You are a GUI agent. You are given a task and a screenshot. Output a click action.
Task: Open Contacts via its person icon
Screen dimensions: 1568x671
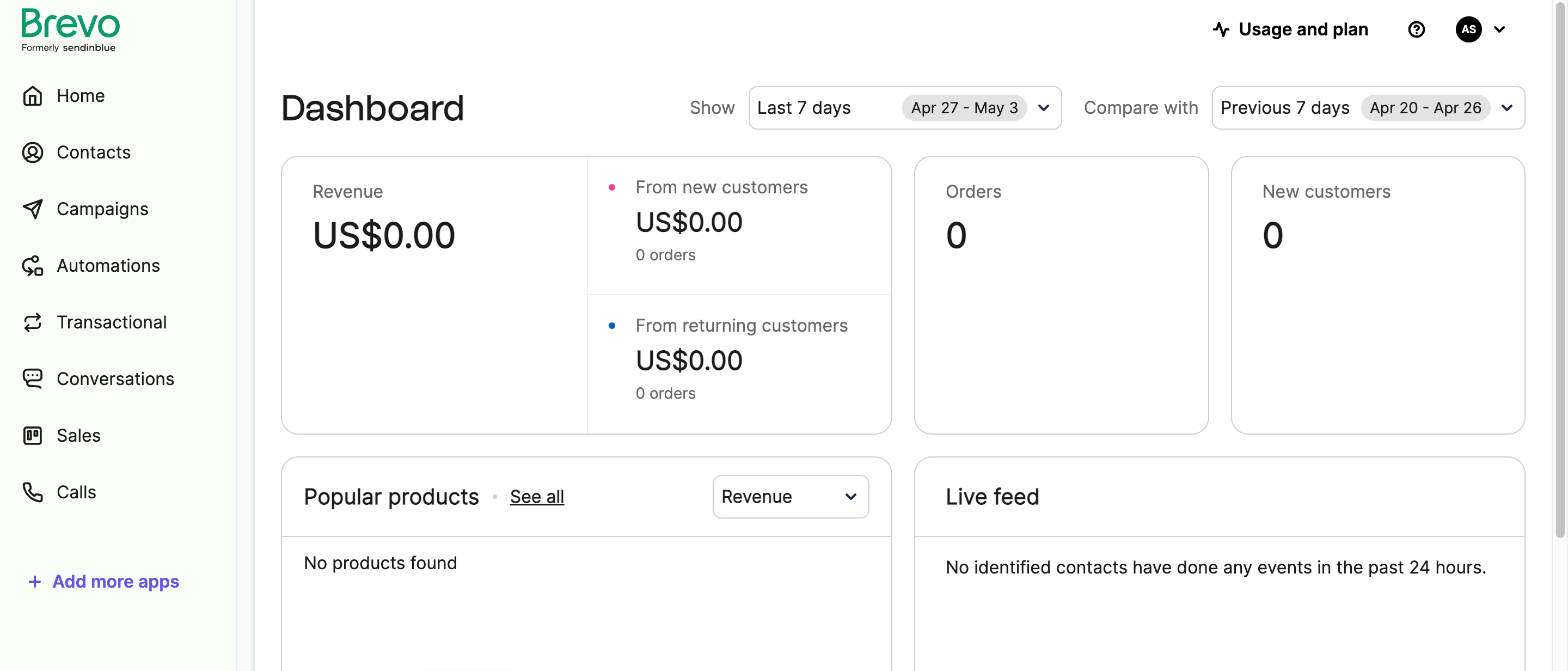tap(32, 152)
